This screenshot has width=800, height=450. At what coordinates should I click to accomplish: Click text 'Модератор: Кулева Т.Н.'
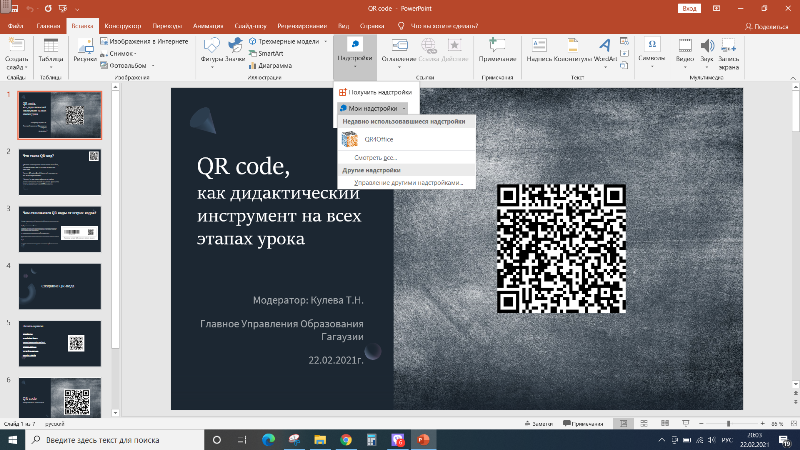tap(308, 300)
